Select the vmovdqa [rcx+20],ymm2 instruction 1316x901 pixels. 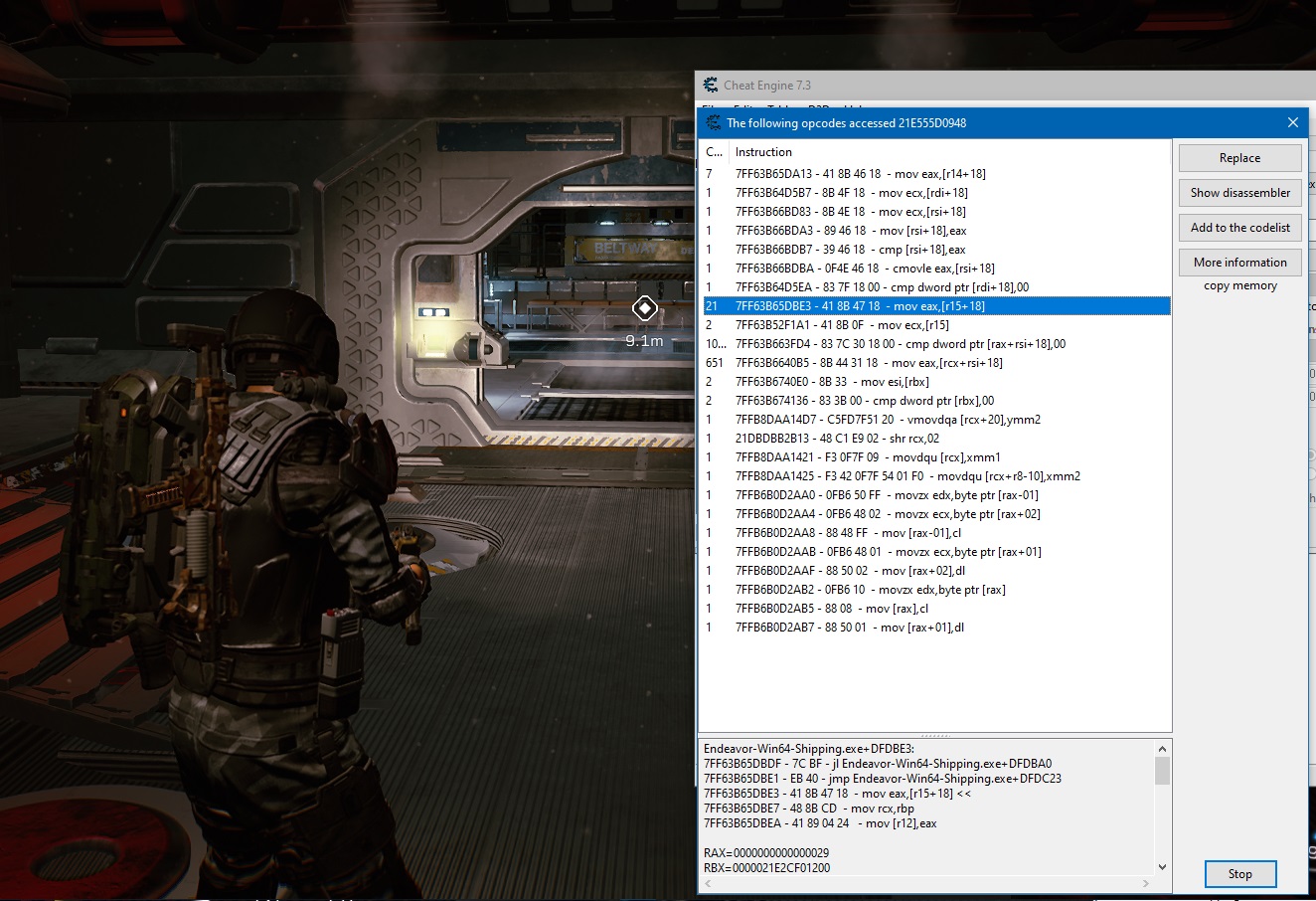point(888,420)
